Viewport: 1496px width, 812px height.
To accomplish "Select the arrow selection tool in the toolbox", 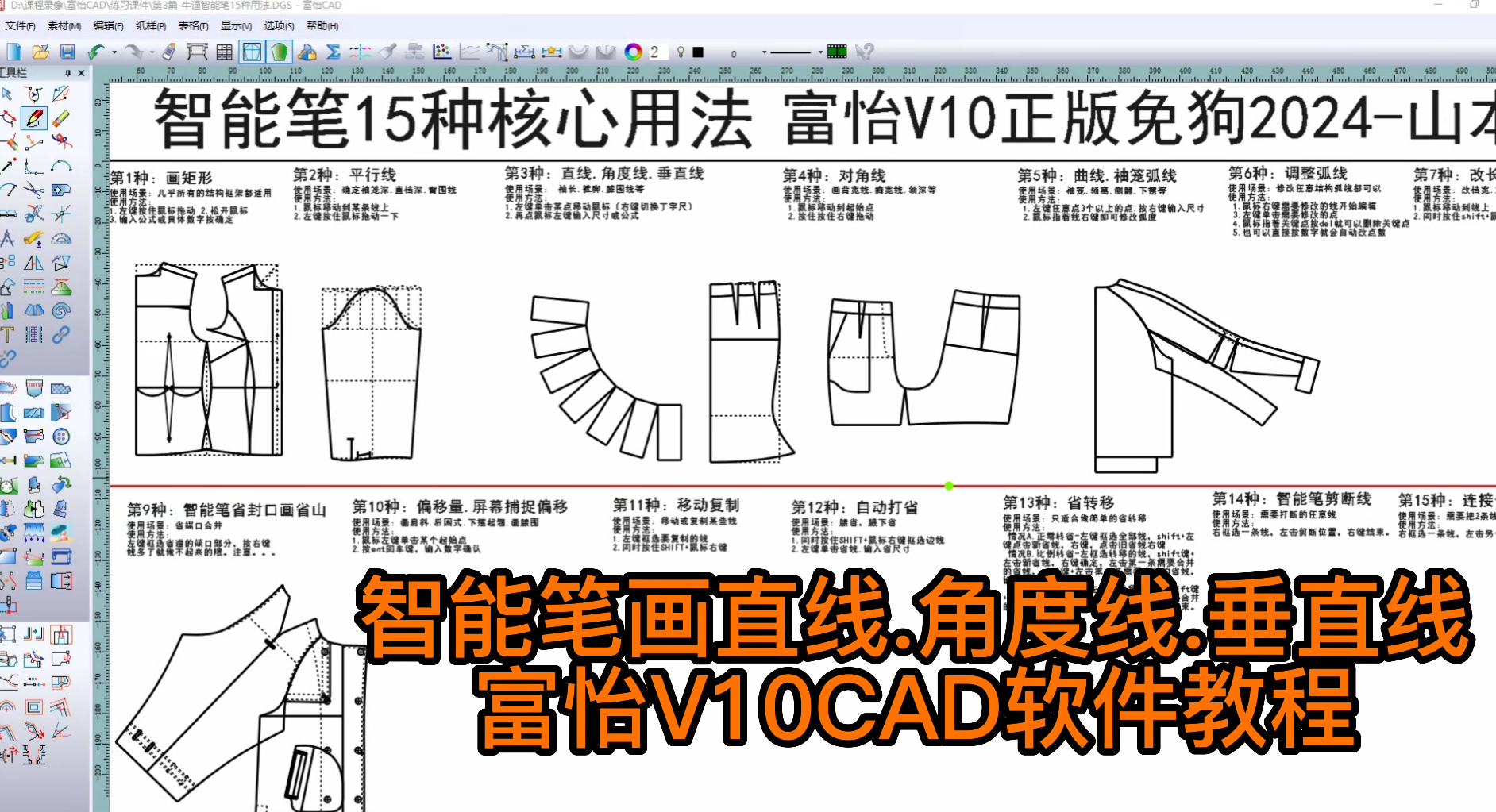I will [x=7, y=94].
